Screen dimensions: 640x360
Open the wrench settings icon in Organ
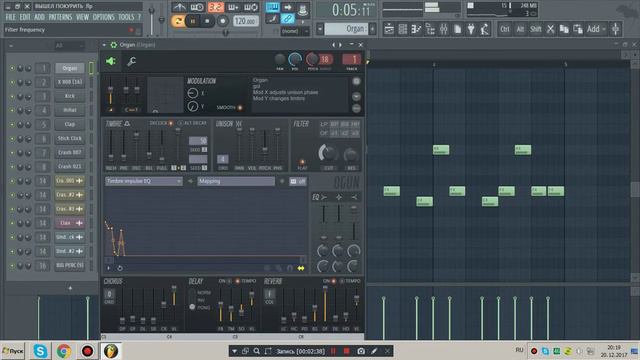pos(131,61)
